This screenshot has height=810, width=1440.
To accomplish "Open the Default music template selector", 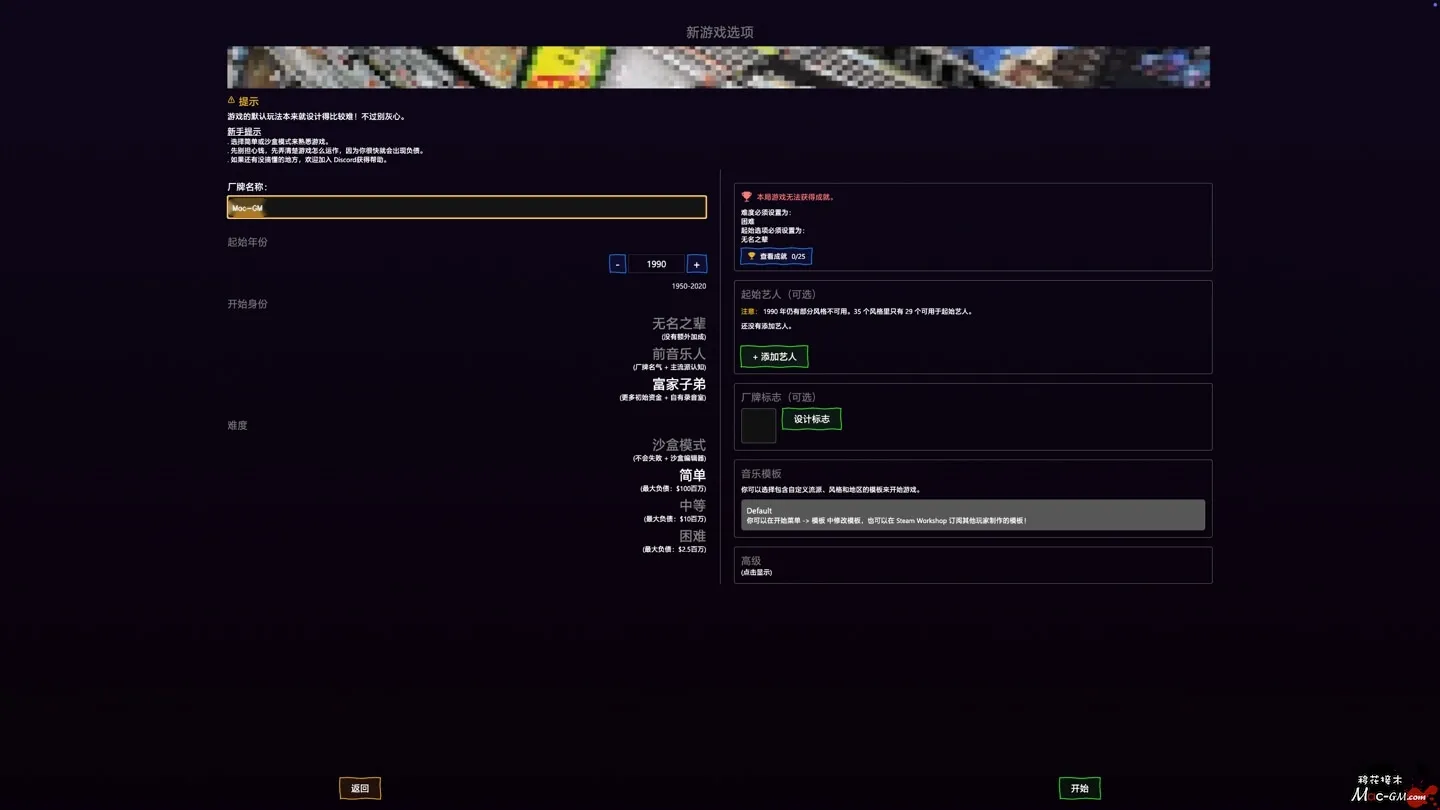I will pos(973,515).
